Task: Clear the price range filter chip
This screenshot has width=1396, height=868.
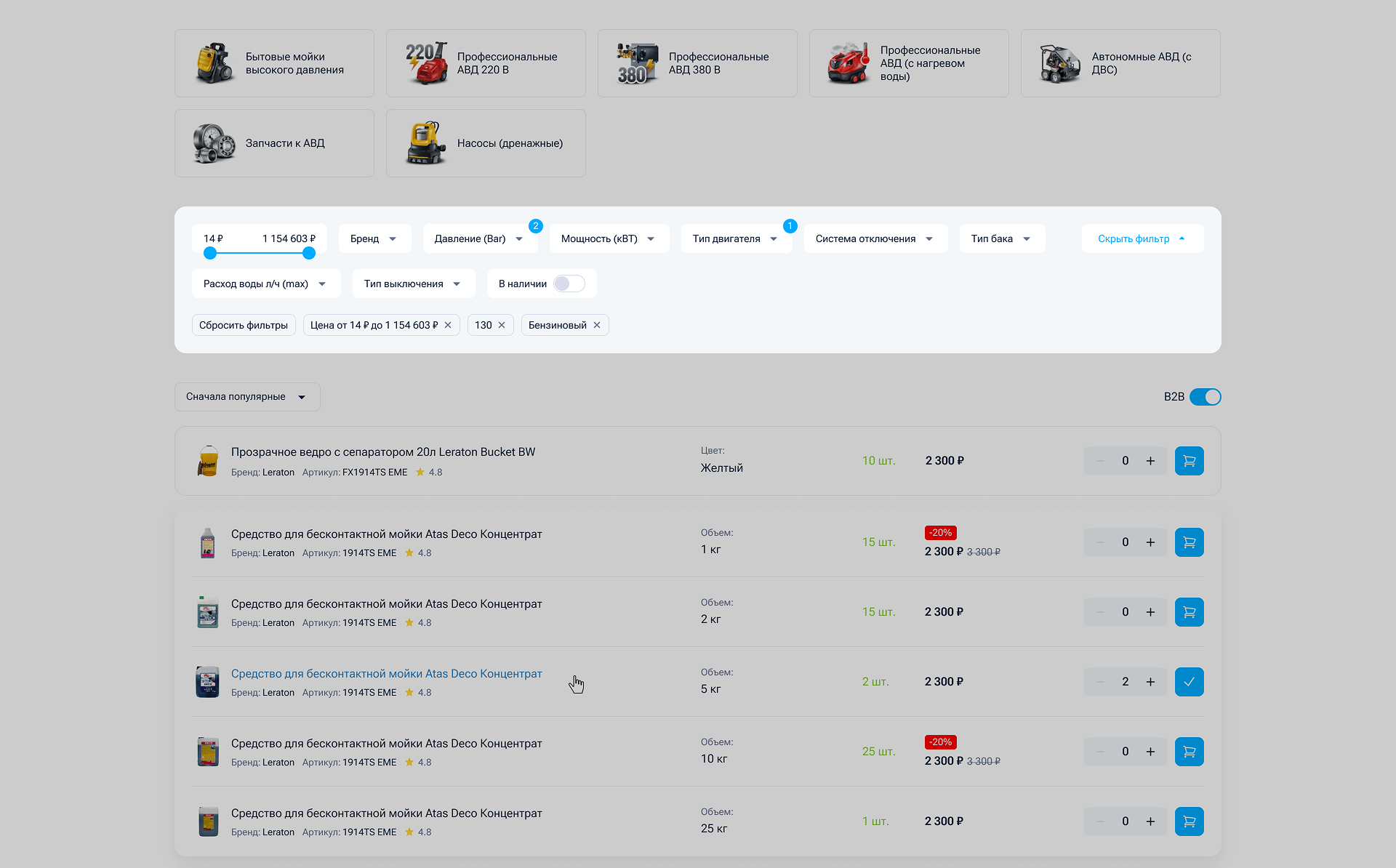Action: (x=448, y=325)
